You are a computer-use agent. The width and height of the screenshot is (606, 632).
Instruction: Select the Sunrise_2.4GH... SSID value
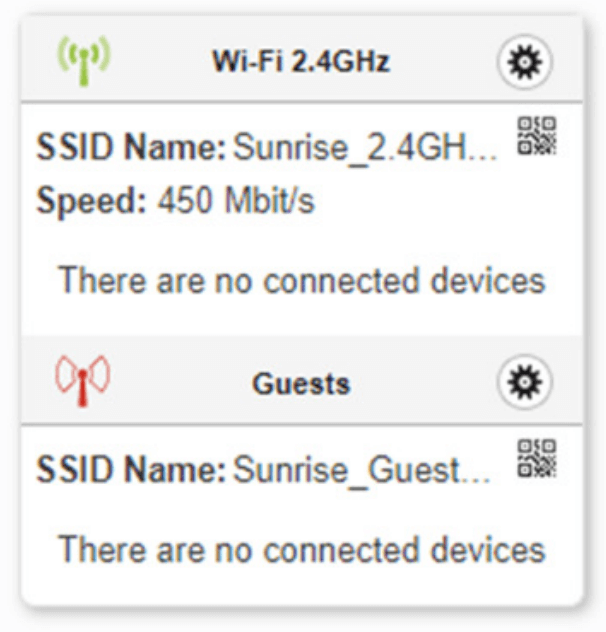coord(364,151)
